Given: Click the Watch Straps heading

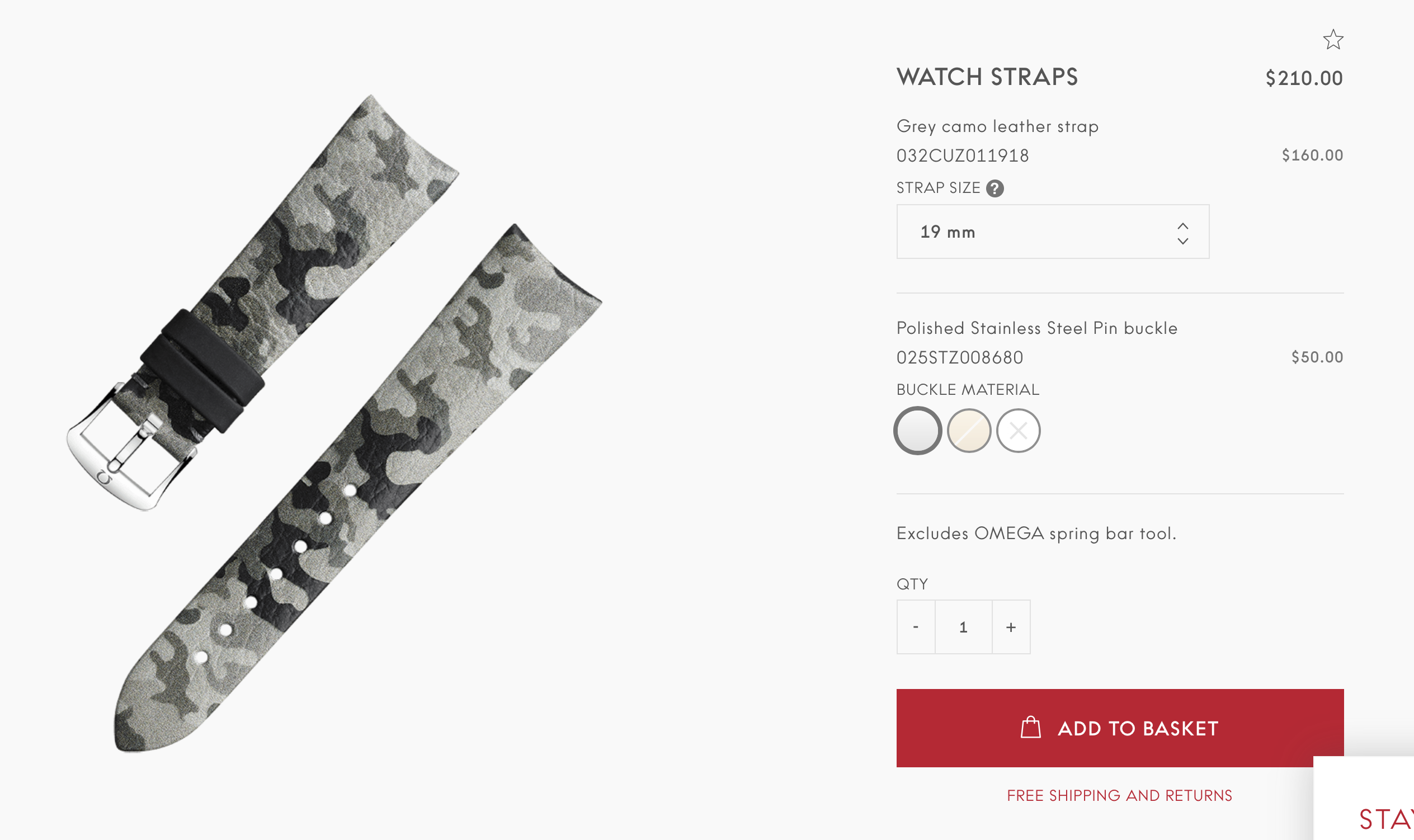Looking at the screenshot, I should 987,78.
